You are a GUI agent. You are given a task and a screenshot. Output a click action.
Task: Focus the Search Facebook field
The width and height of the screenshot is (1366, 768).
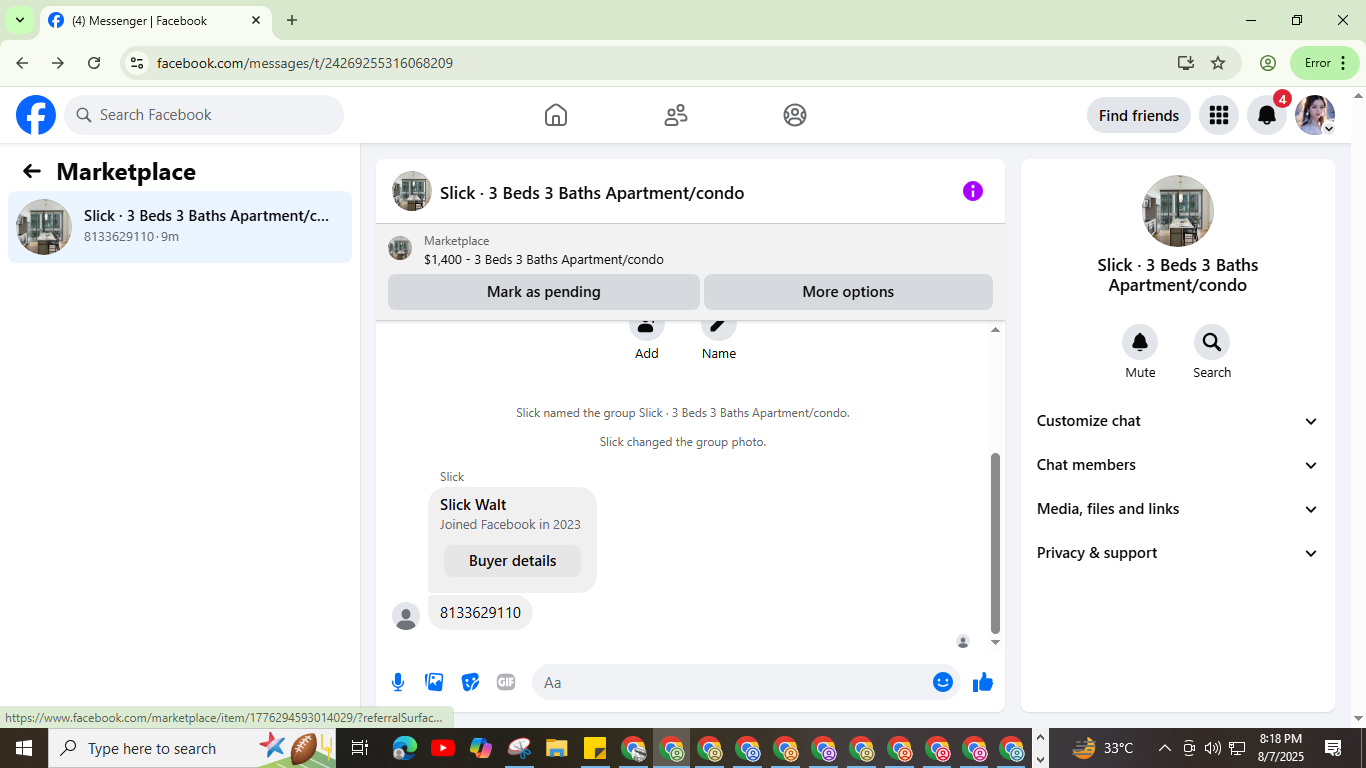pos(204,115)
